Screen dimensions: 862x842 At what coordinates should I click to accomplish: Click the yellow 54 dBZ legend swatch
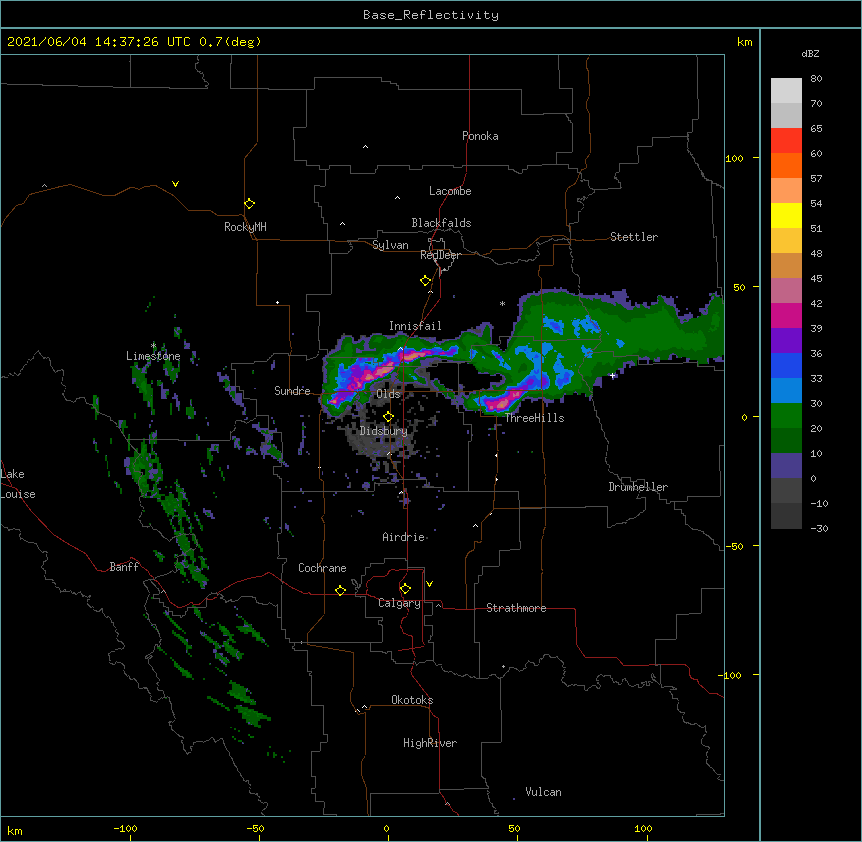pyautogui.click(x=786, y=215)
